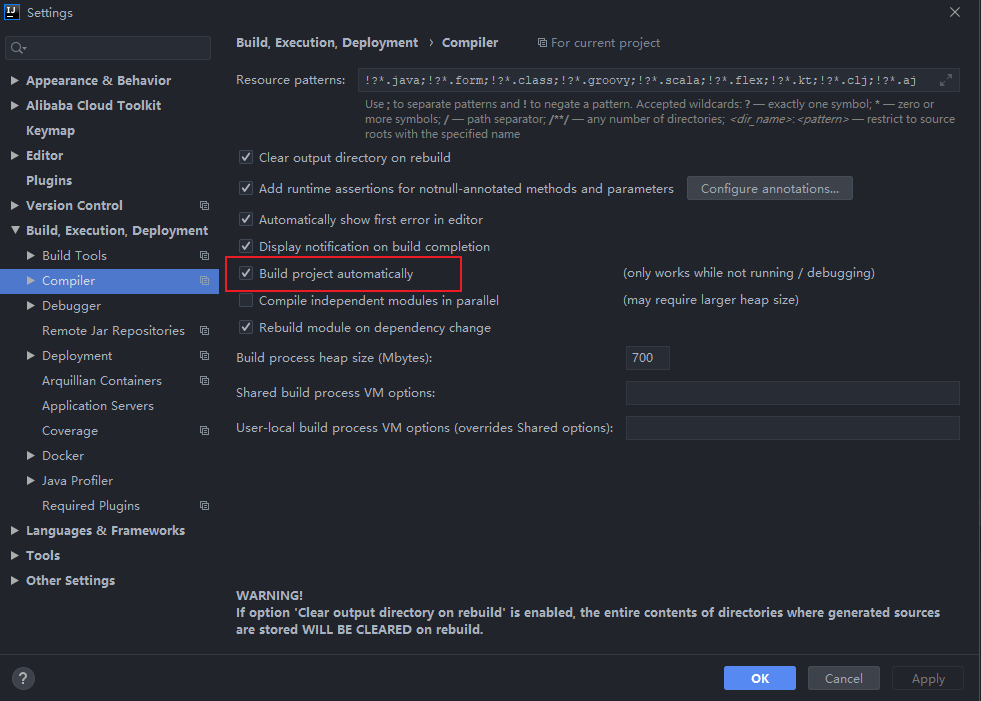This screenshot has height=701, width=981.
Task: Uncheck "Display notification on build completion"
Action: (246, 246)
